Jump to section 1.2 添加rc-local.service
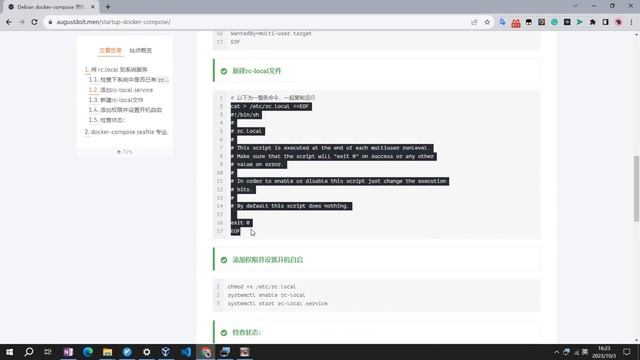The height and width of the screenshot is (360, 640). click(121, 90)
